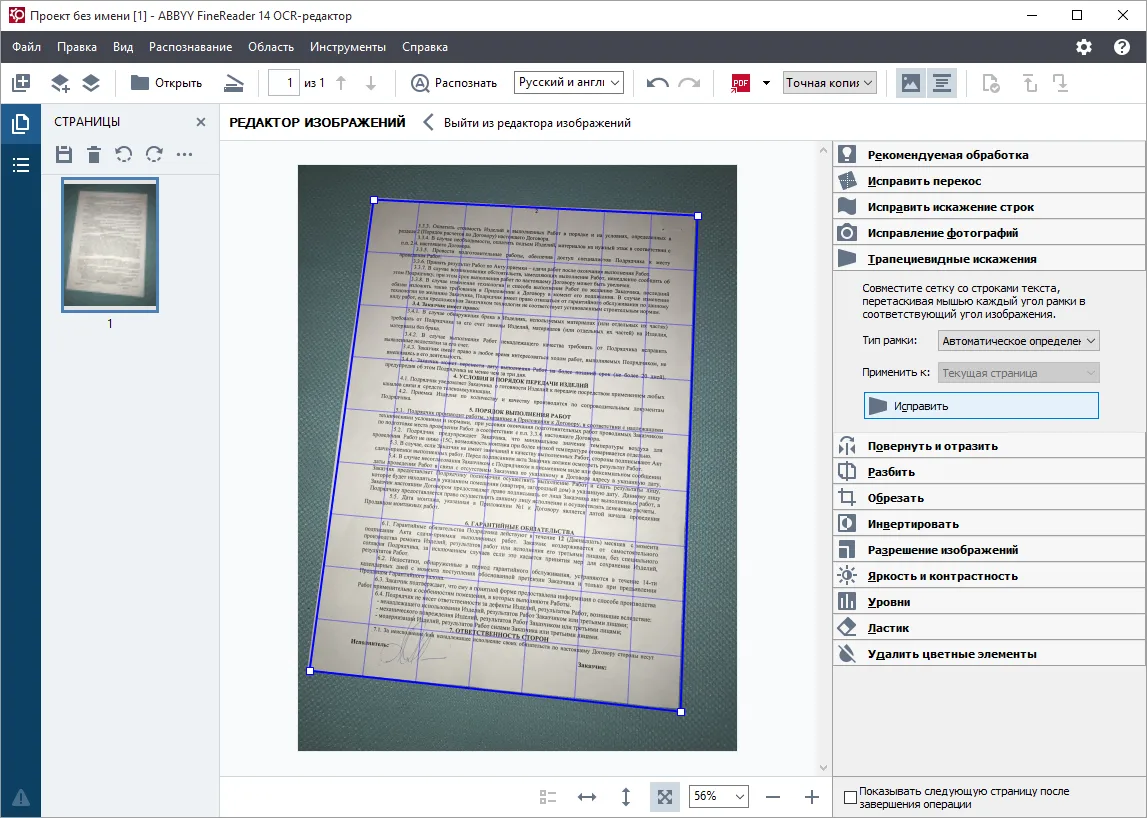Open the frame type (Тип рамки) dropdown

pos(1018,340)
